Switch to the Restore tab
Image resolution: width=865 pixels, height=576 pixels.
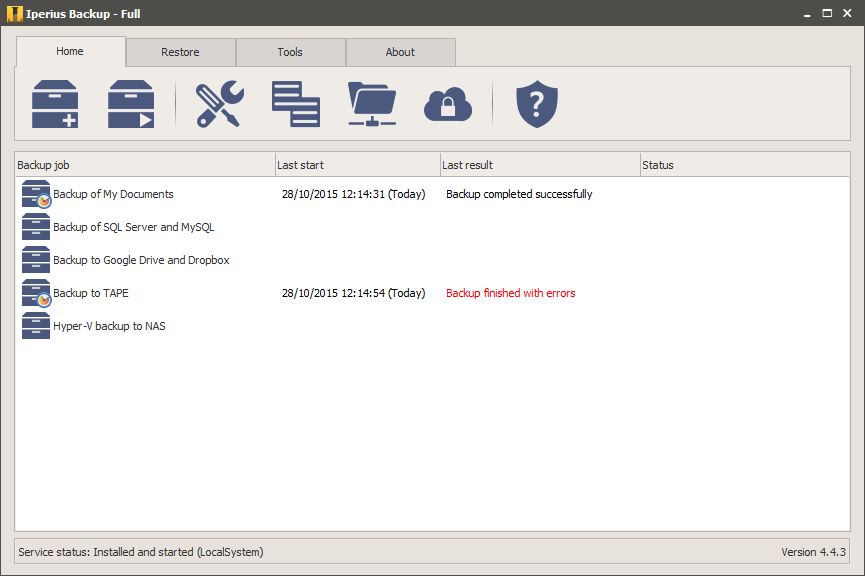(180, 52)
